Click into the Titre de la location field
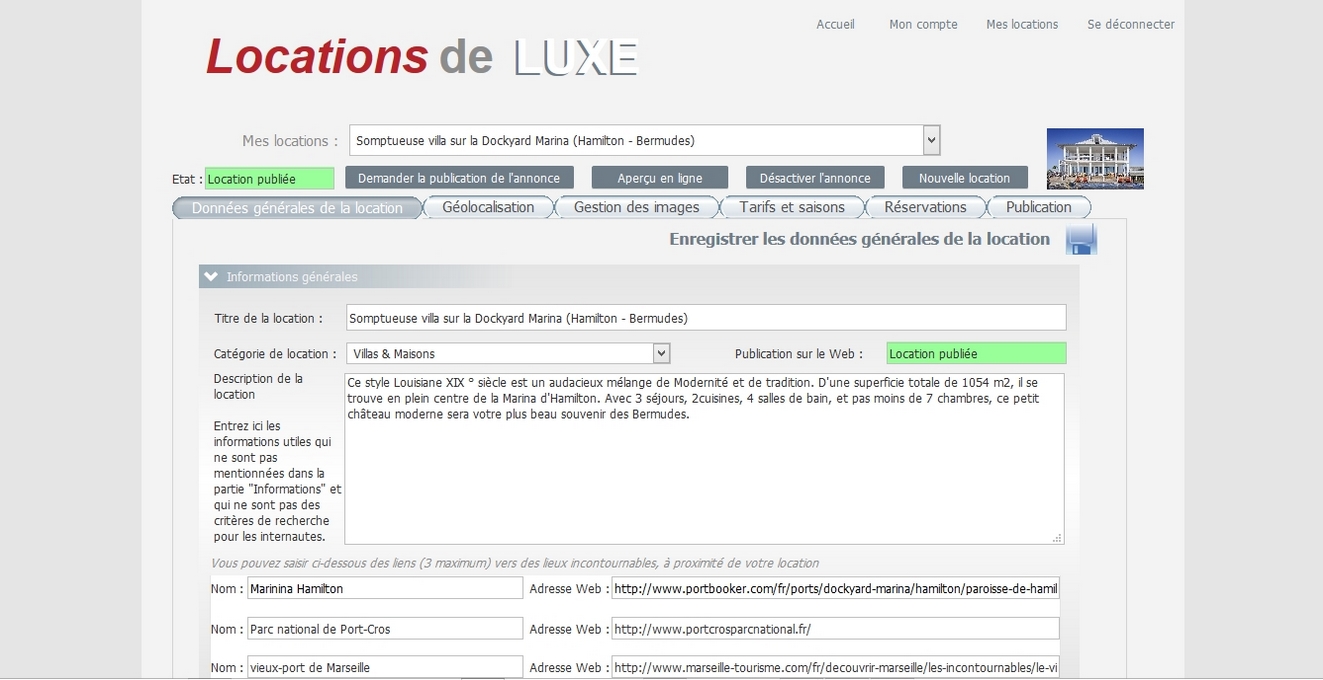The width and height of the screenshot is (1323, 680). tap(705, 318)
